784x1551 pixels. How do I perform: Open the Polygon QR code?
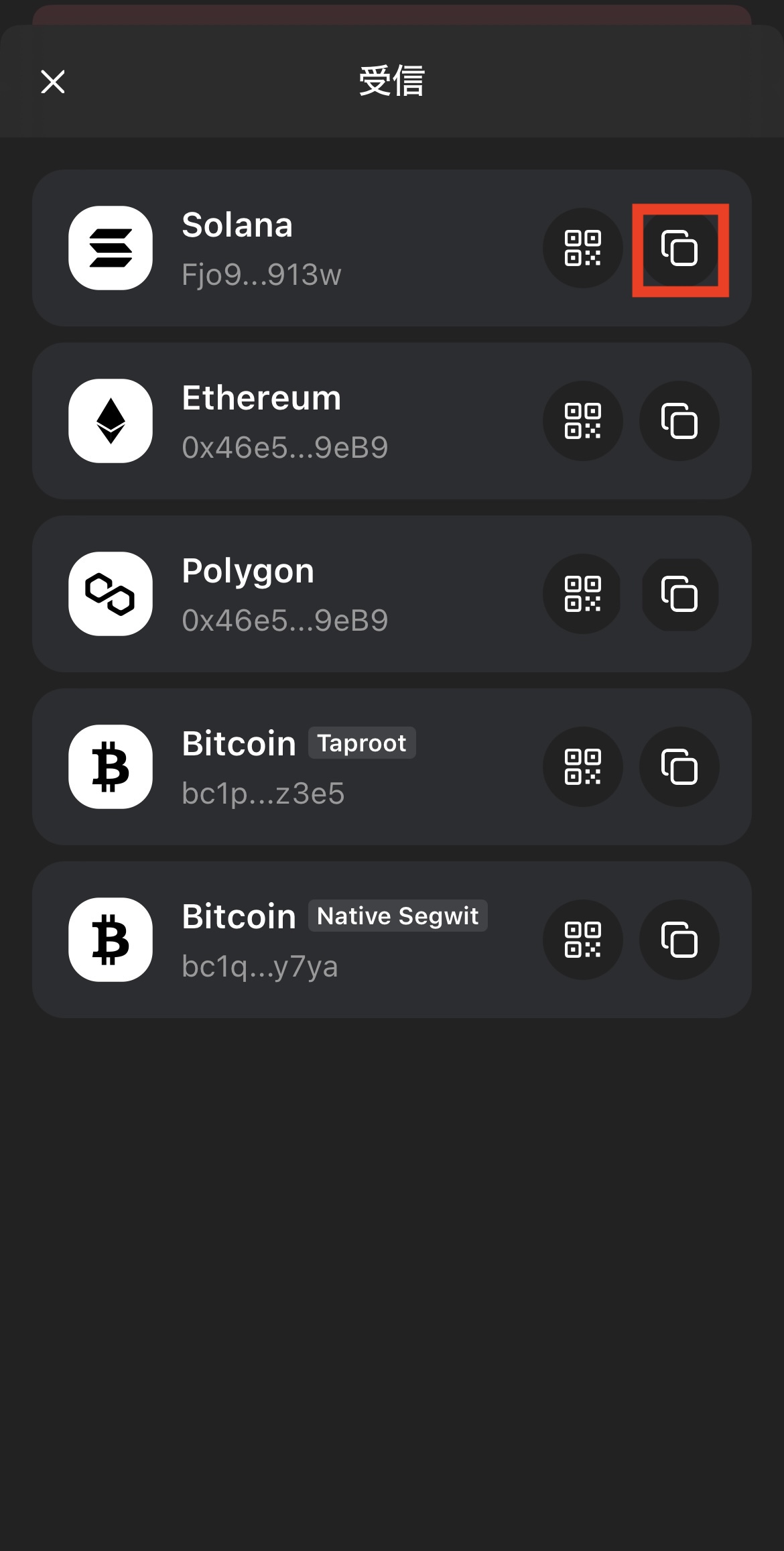(582, 594)
